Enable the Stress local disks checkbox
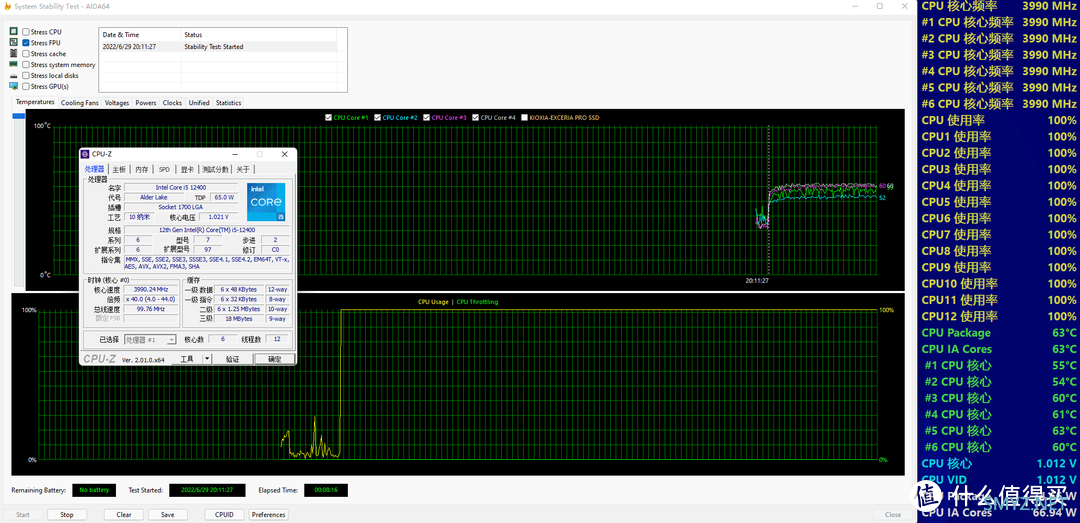 pyautogui.click(x=26, y=75)
